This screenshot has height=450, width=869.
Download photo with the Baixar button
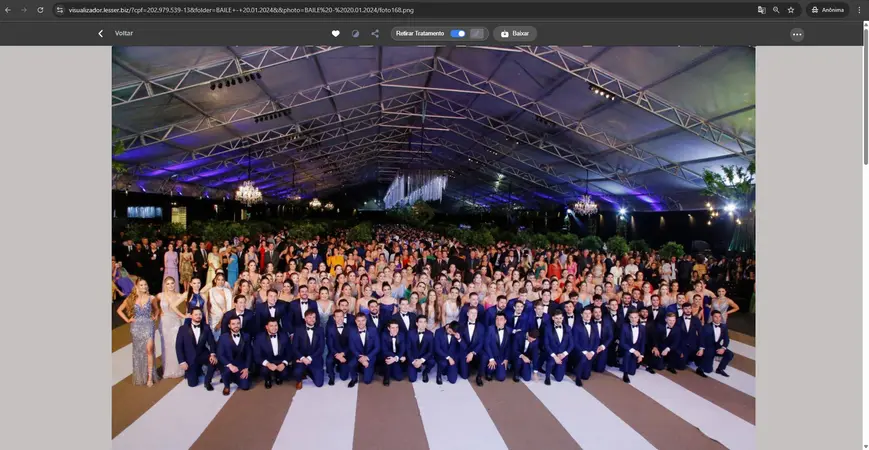pos(514,33)
